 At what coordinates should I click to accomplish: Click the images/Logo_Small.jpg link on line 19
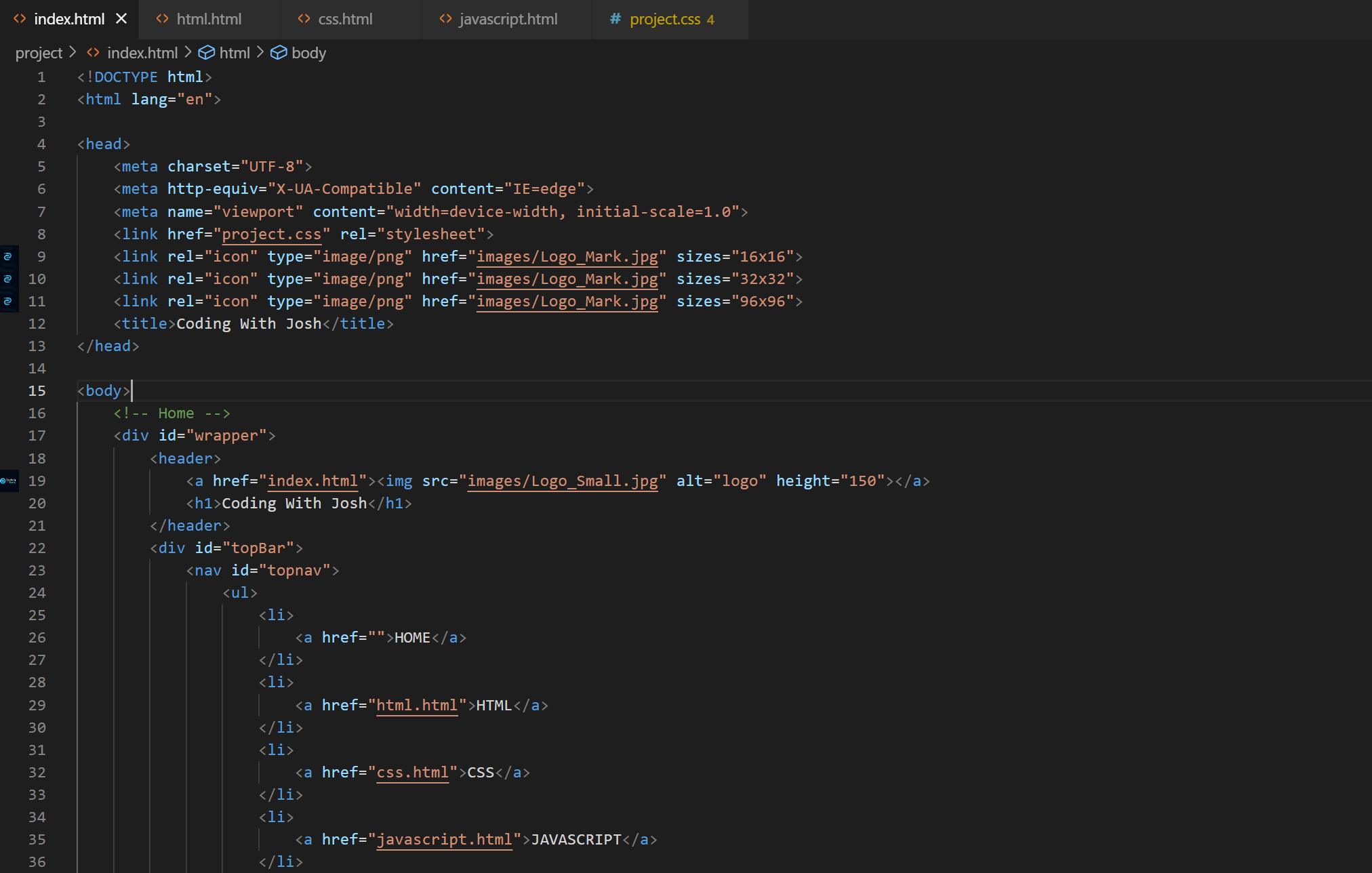pos(562,481)
